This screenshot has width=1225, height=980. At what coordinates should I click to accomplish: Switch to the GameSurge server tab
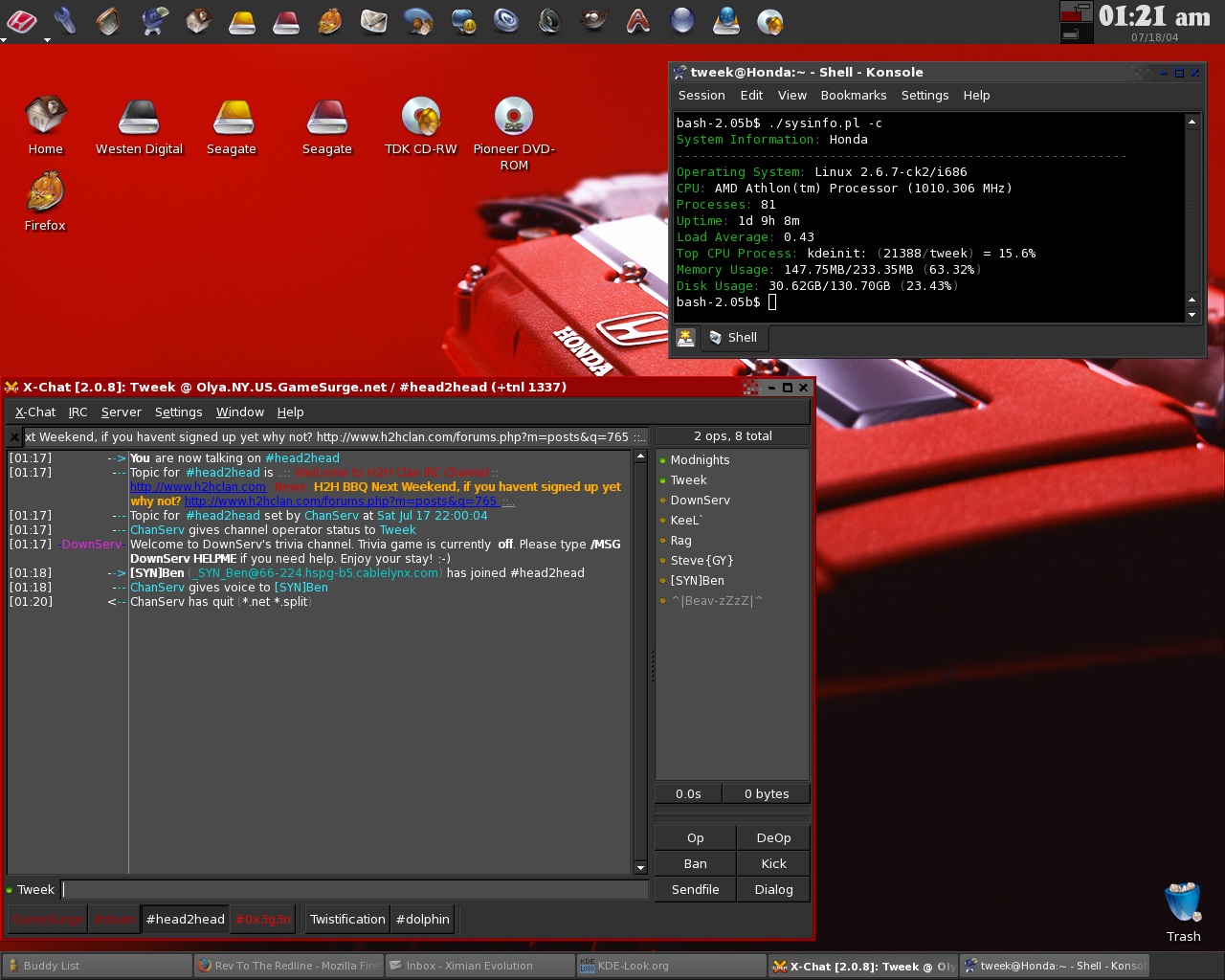point(48,920)
